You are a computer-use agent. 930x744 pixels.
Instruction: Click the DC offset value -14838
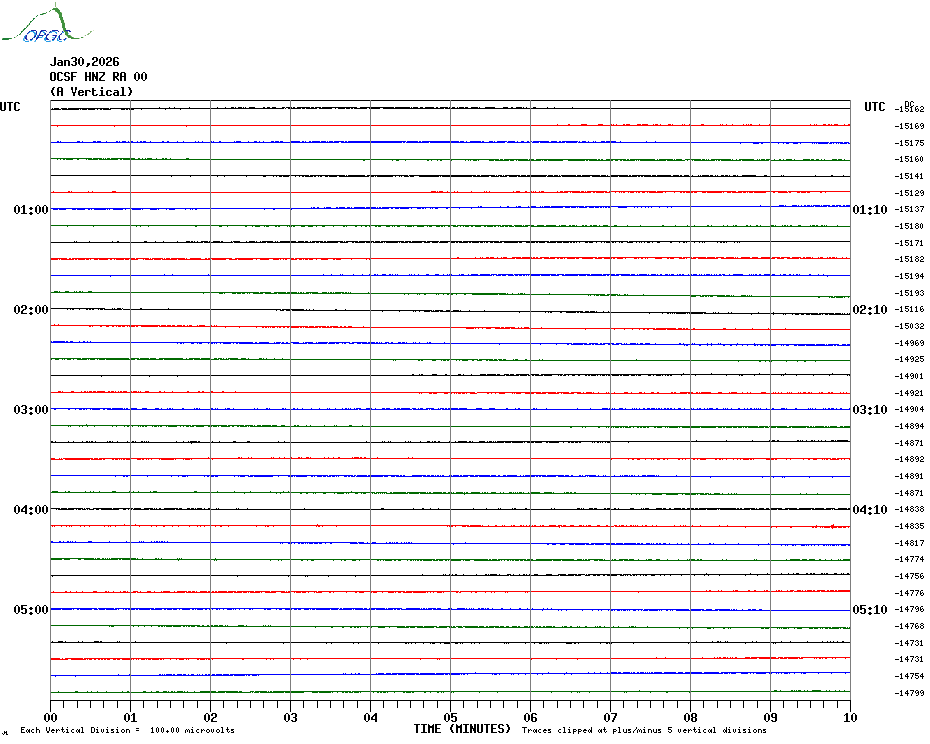coord(910,510)
